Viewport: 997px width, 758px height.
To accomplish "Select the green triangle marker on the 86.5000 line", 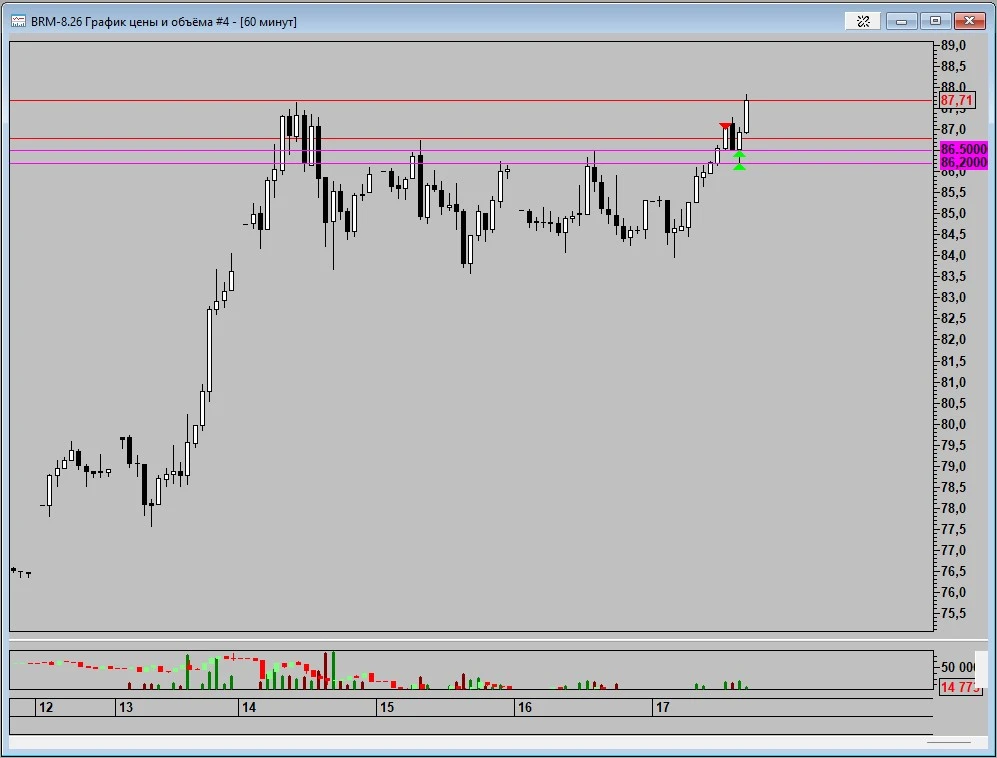I will pos(739,155).
